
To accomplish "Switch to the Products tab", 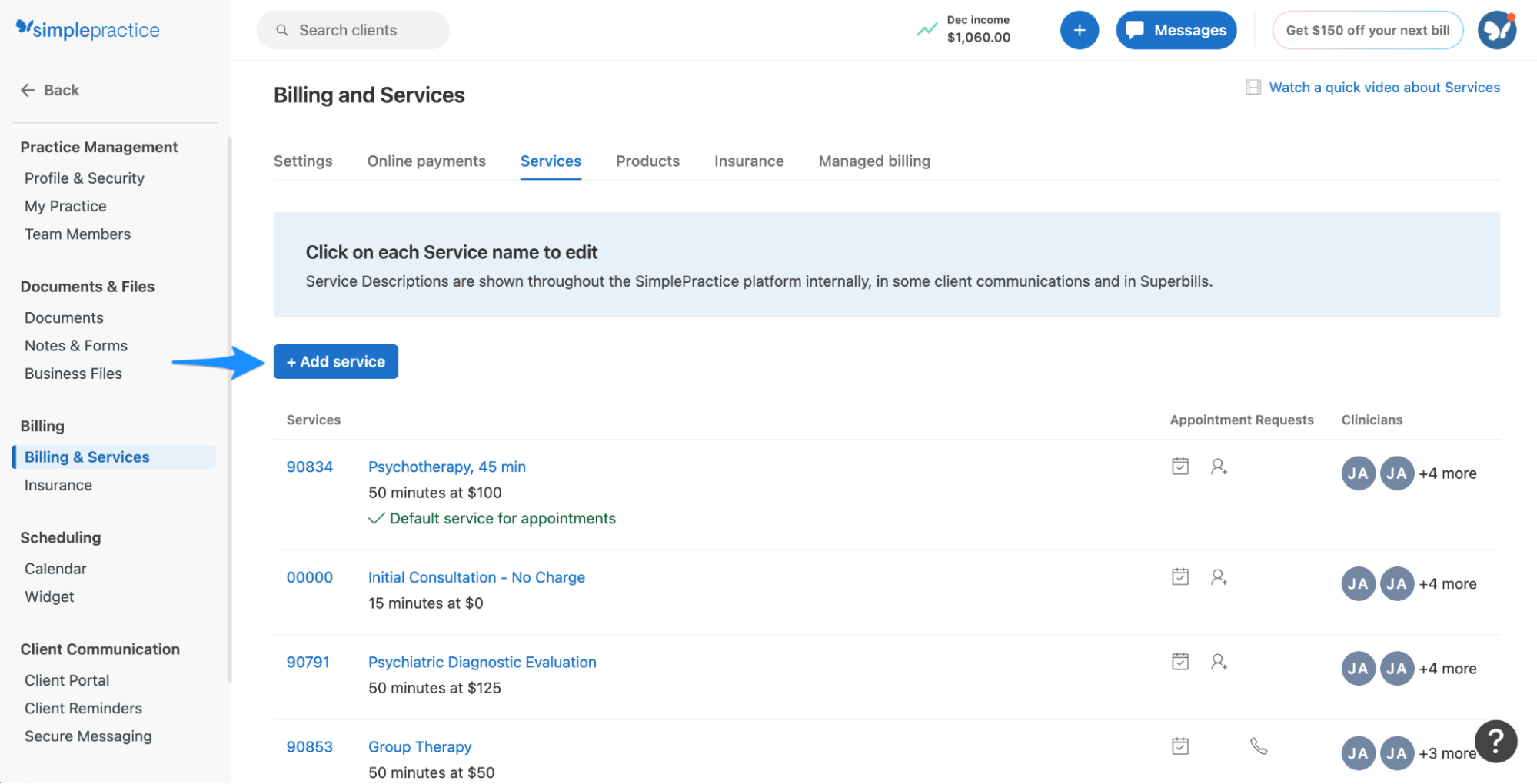I will coord(647,161).
